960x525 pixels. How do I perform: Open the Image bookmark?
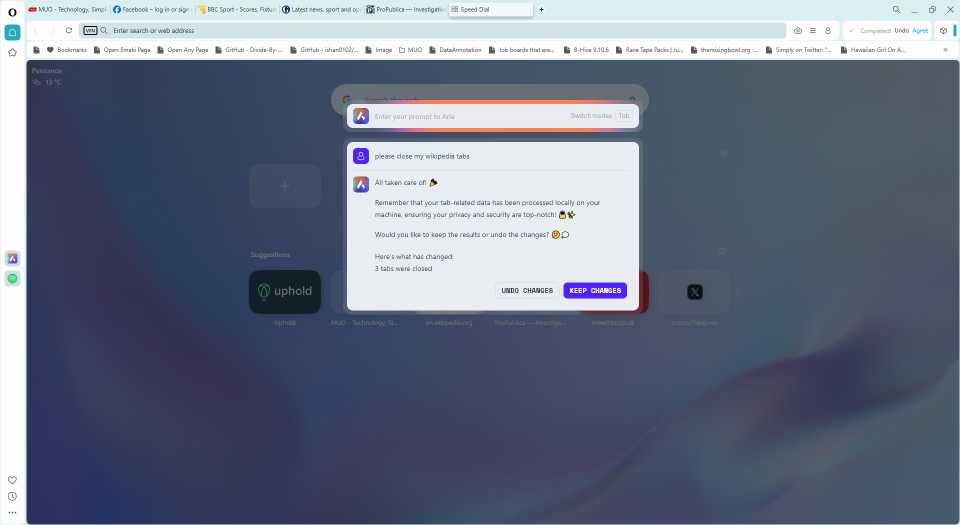tap(378, 50)
